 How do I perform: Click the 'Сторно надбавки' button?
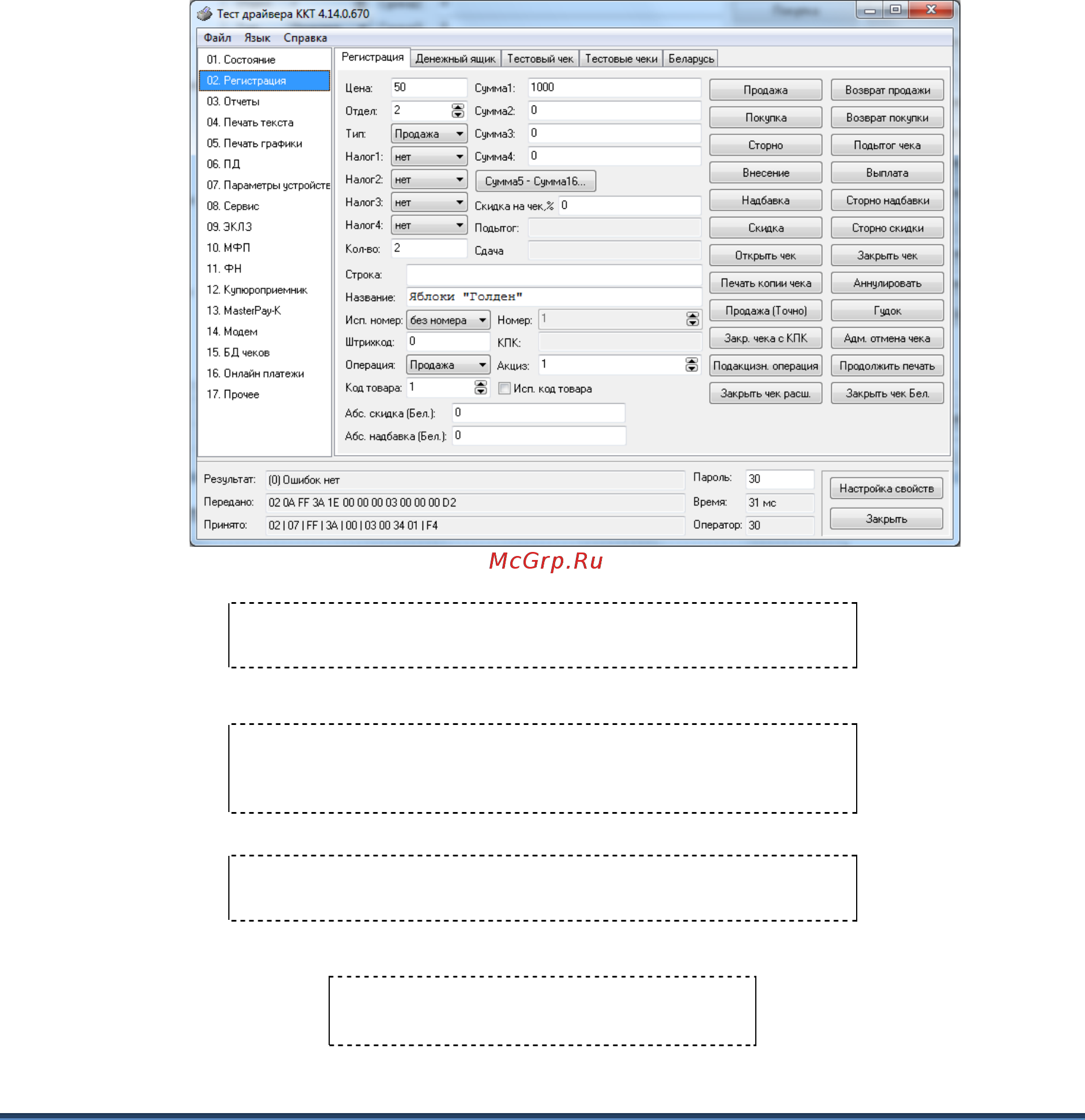point(887,201)
